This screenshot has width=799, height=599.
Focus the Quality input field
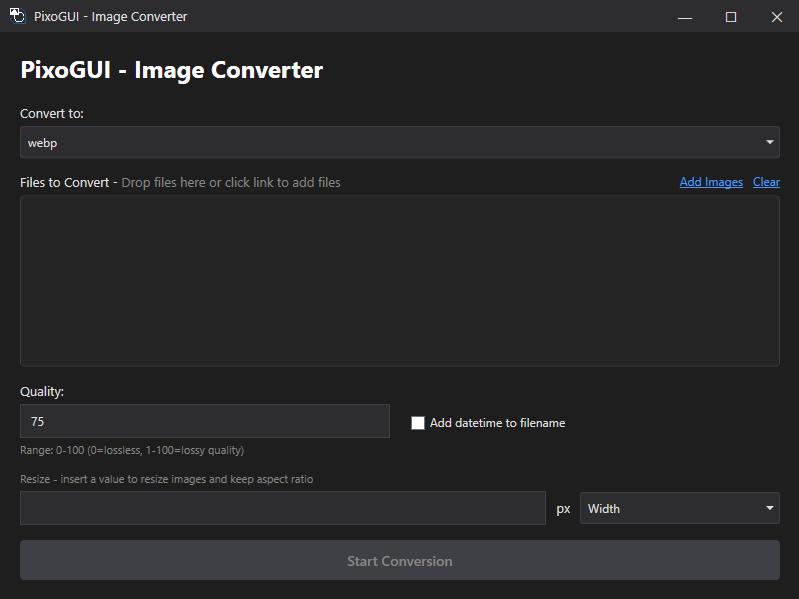coord(205,421)
